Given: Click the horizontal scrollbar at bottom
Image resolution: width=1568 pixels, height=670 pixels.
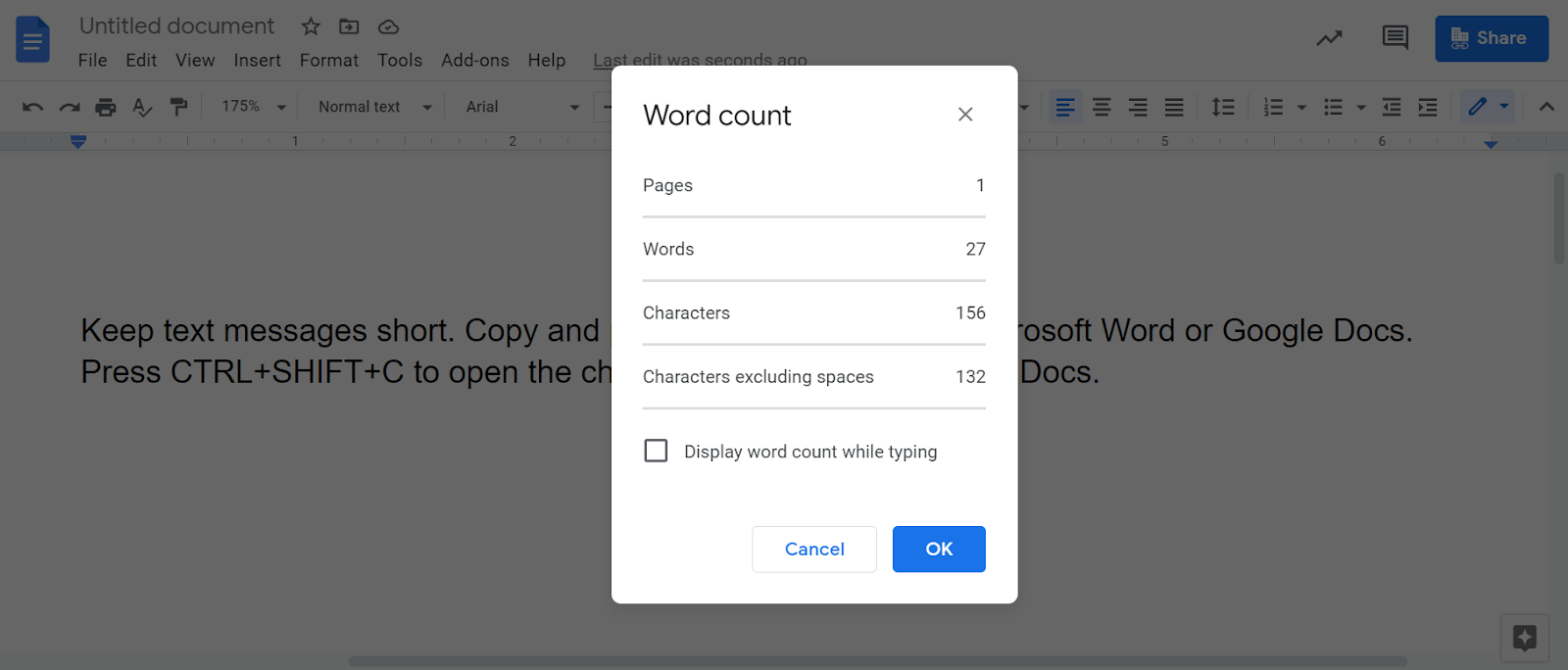Looking at the screenshot, I should pyautogui.click(x=877, y=661).
